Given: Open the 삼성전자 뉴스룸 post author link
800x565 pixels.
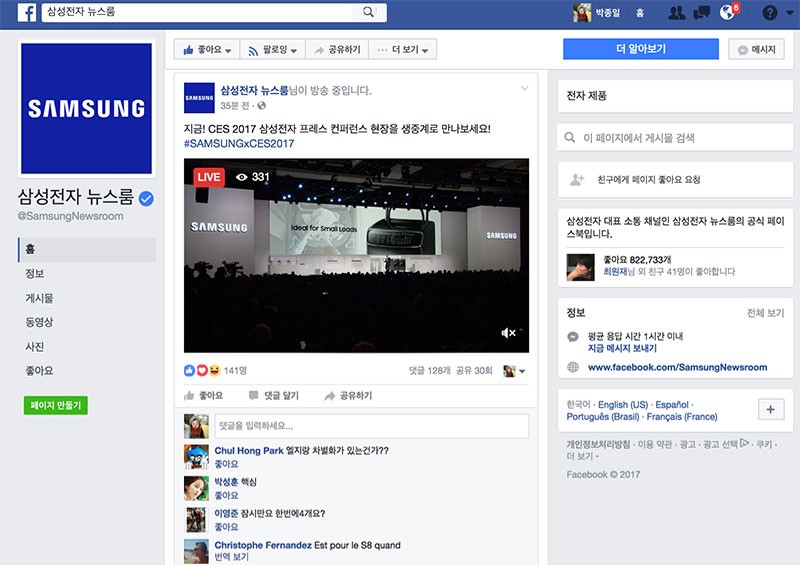Looking at the screenshot, I should click(254, 91).
